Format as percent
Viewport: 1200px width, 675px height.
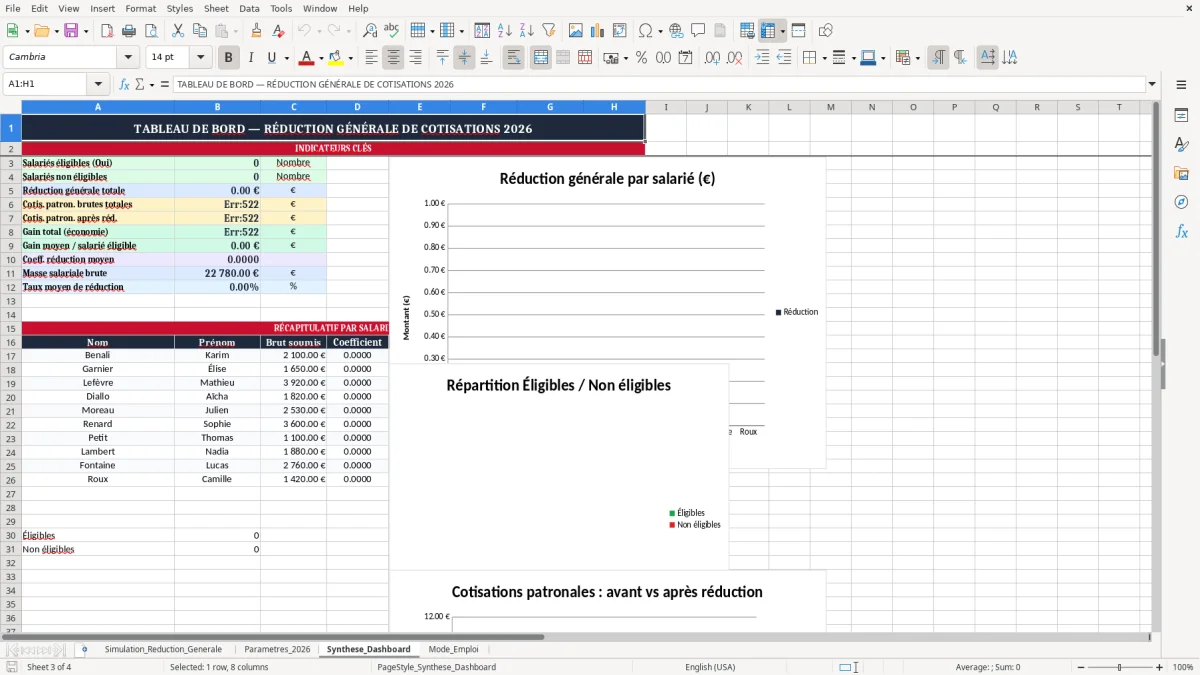pyautogui.click(x=641, y=58)
